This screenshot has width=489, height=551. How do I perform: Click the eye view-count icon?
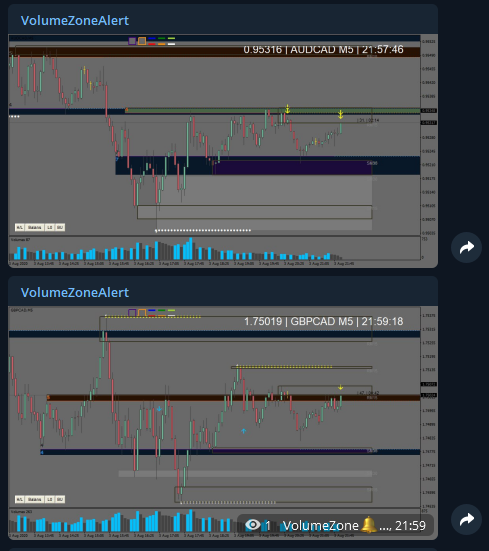(253, 525)
